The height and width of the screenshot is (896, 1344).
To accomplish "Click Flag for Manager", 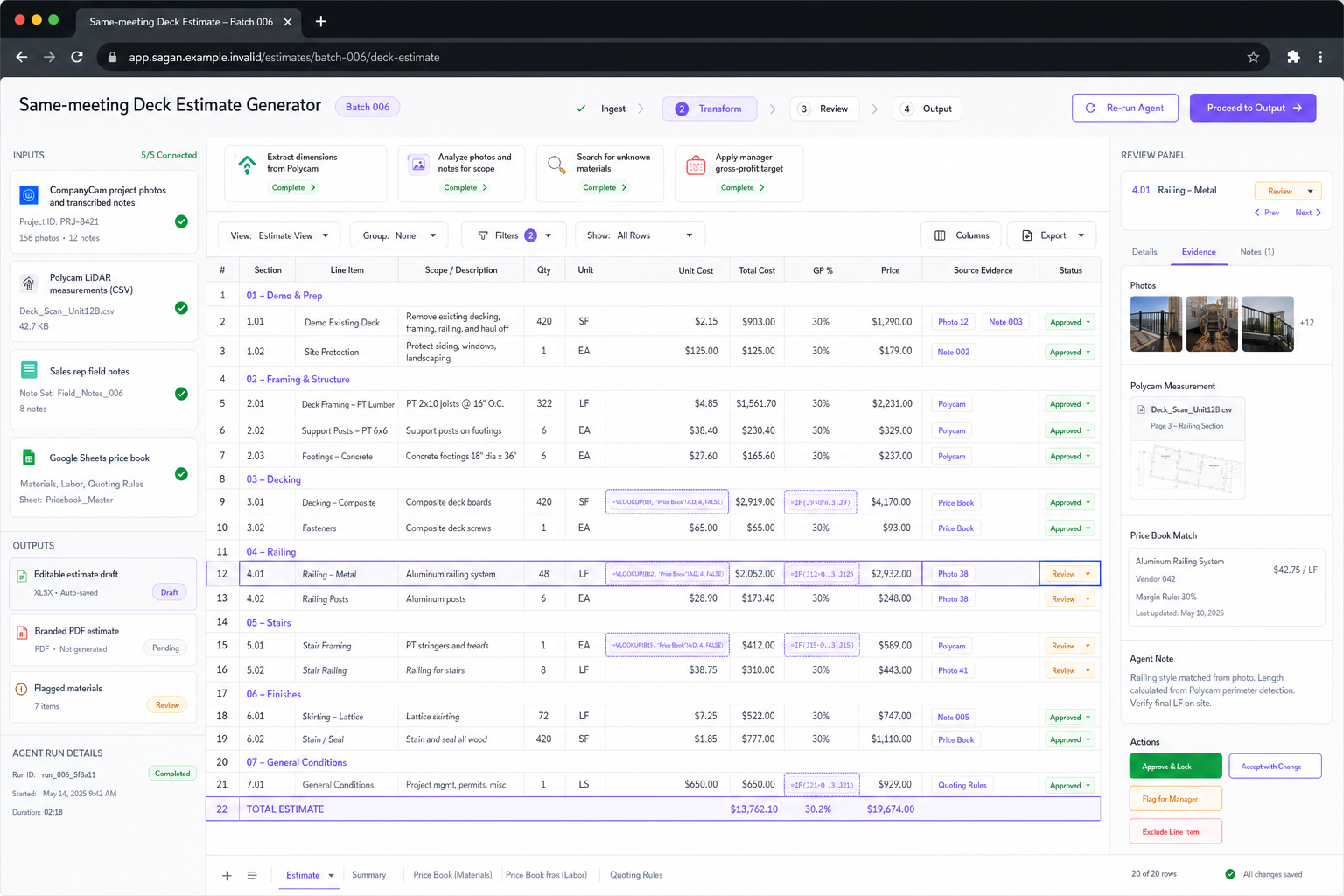I will 1176,799.
